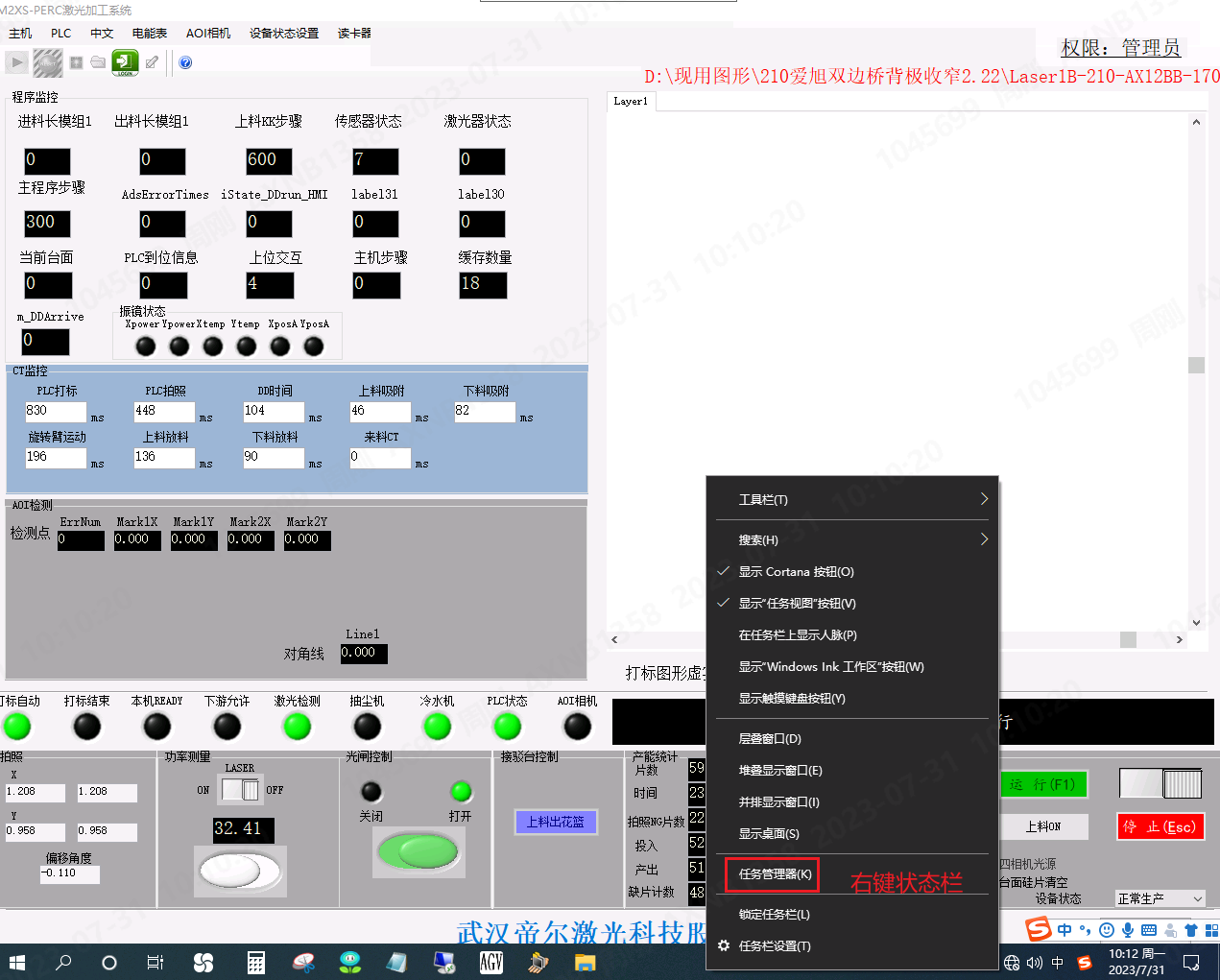Click the striped Reset icon in toolbar

click(x=47, y=62)
